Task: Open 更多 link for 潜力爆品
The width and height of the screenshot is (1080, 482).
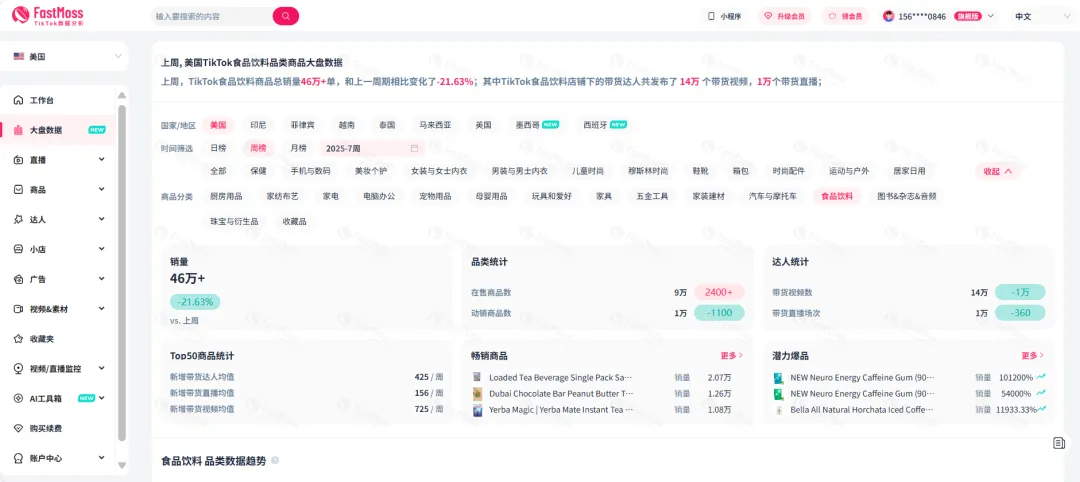Action: pos(1032,356)
